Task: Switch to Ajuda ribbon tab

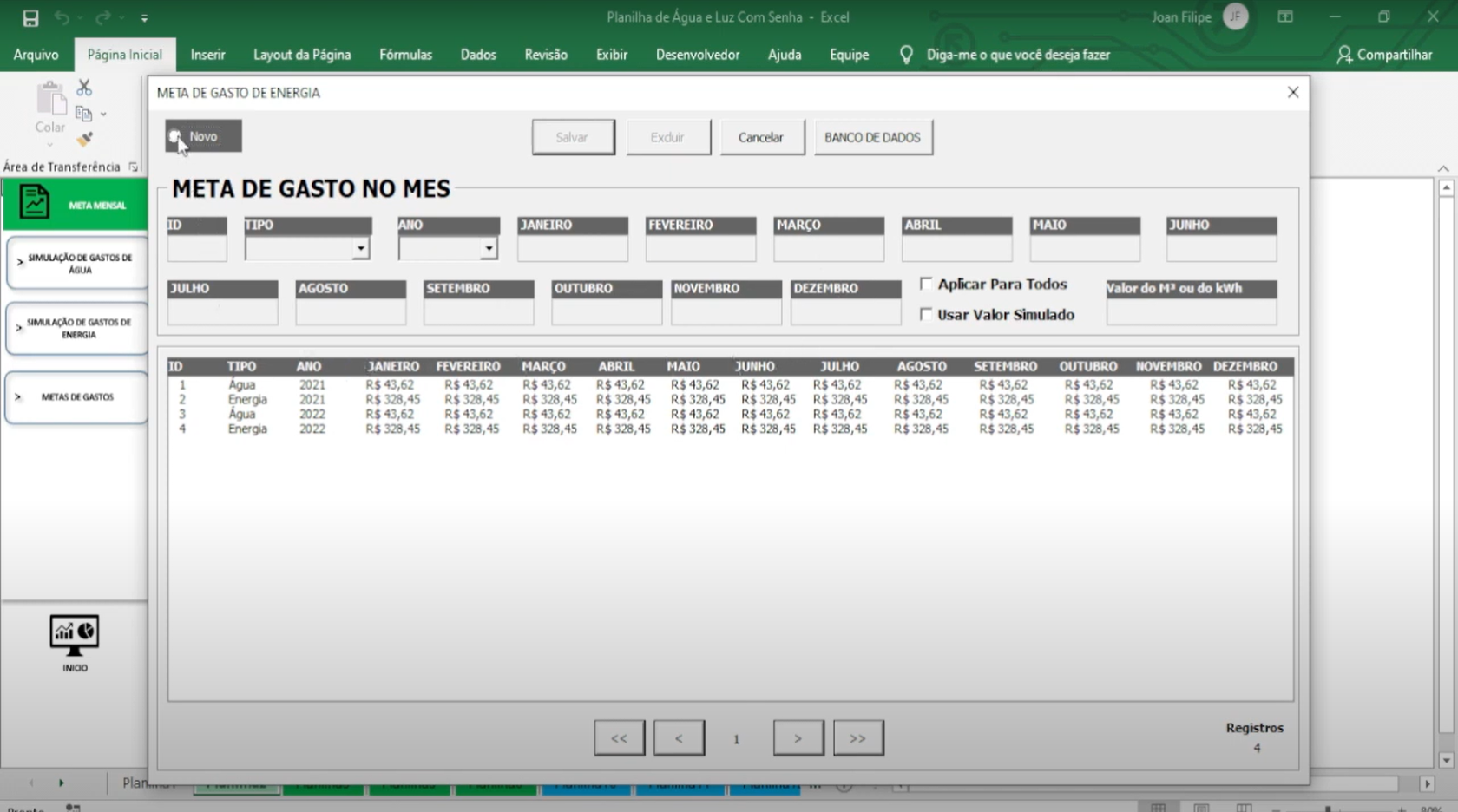Action: point(785,55)
